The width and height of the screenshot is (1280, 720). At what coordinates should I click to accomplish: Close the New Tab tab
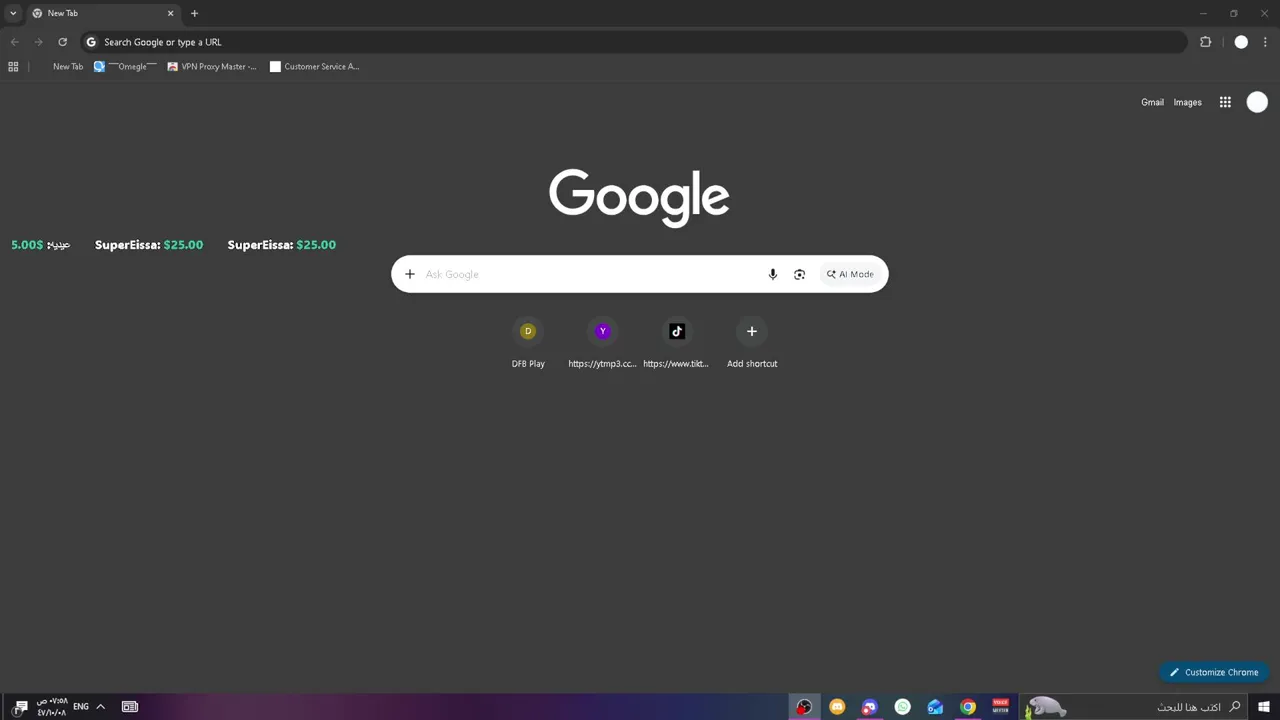(170, 13)
